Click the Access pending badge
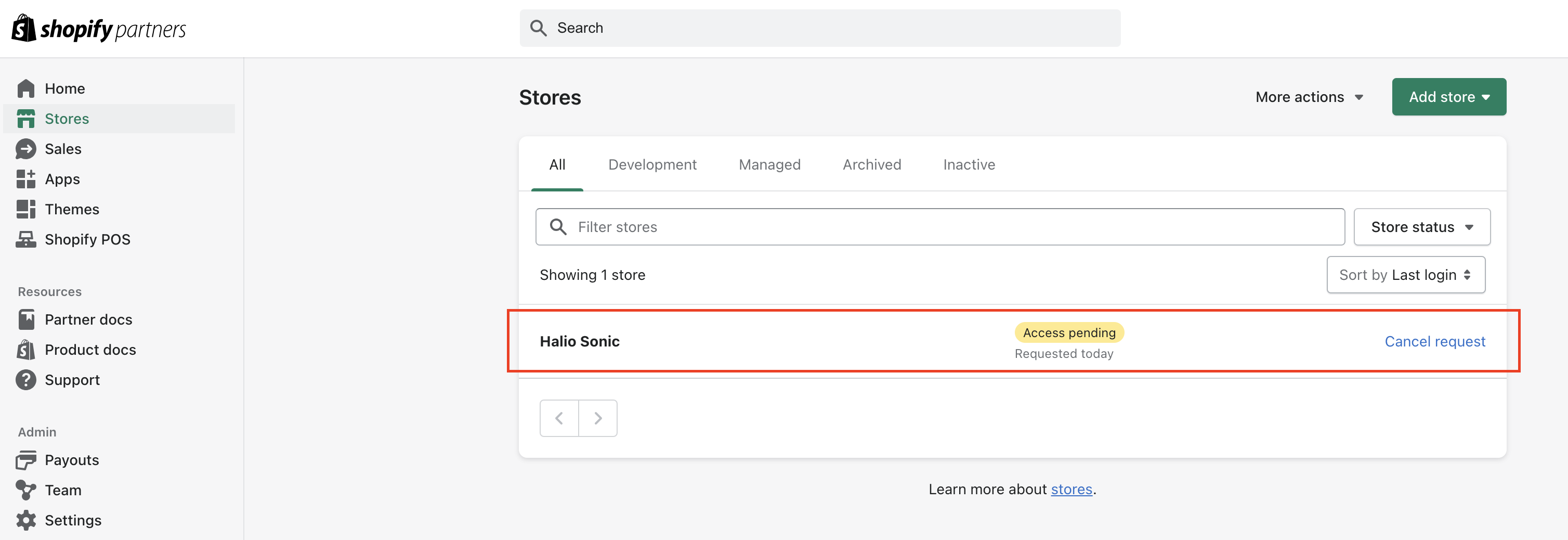This screenshot has width=1568, height=540. pyautogui.click(x=1069, y=333)
